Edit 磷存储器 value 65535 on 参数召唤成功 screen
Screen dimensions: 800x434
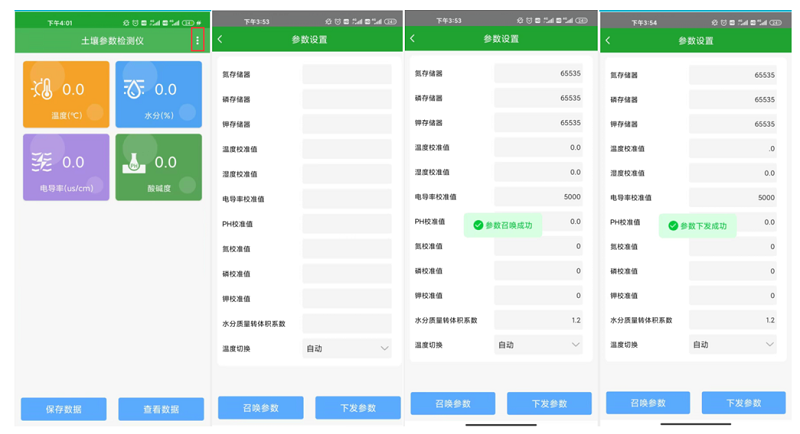point(538,98)
